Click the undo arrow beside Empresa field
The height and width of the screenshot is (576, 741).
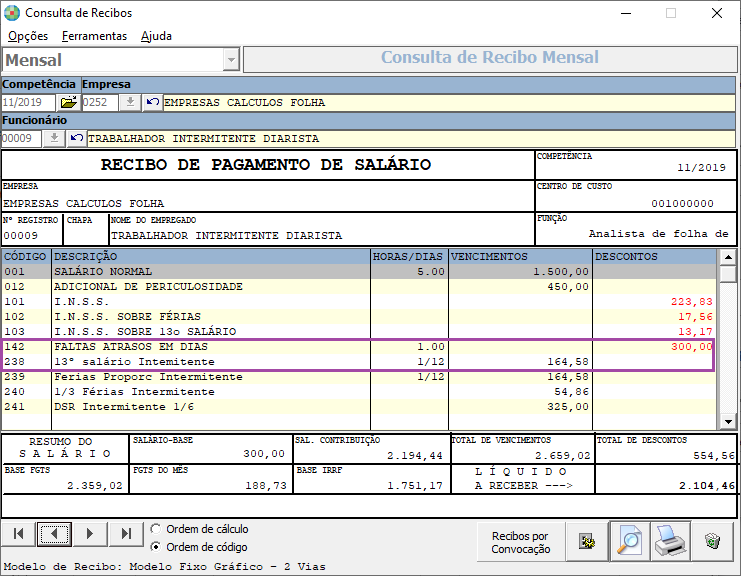point(152,102)
